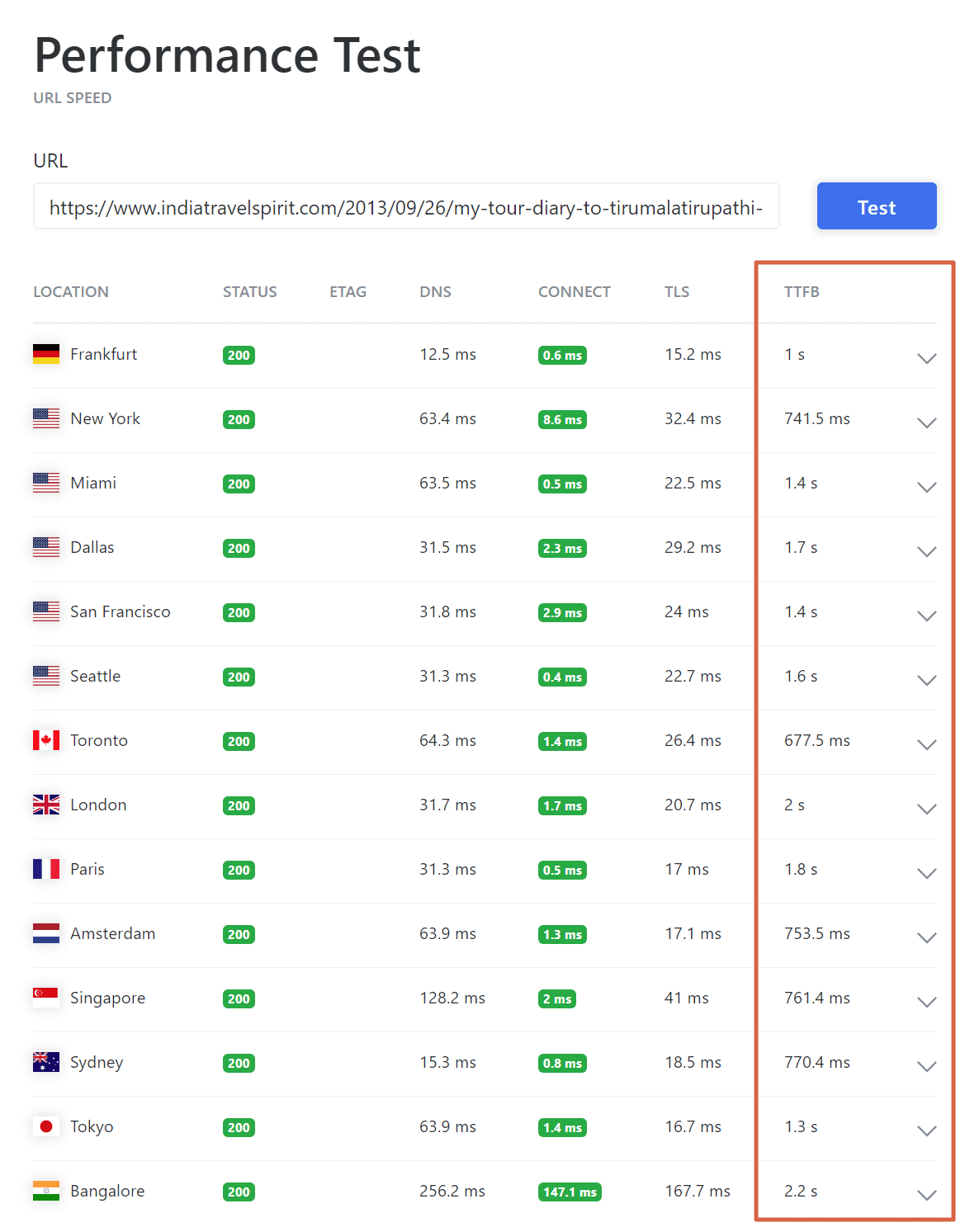The width and height of the screenshot is (965, 1232).
Task: Expand the Singapore row chevron
Action: click(926, 1002)
